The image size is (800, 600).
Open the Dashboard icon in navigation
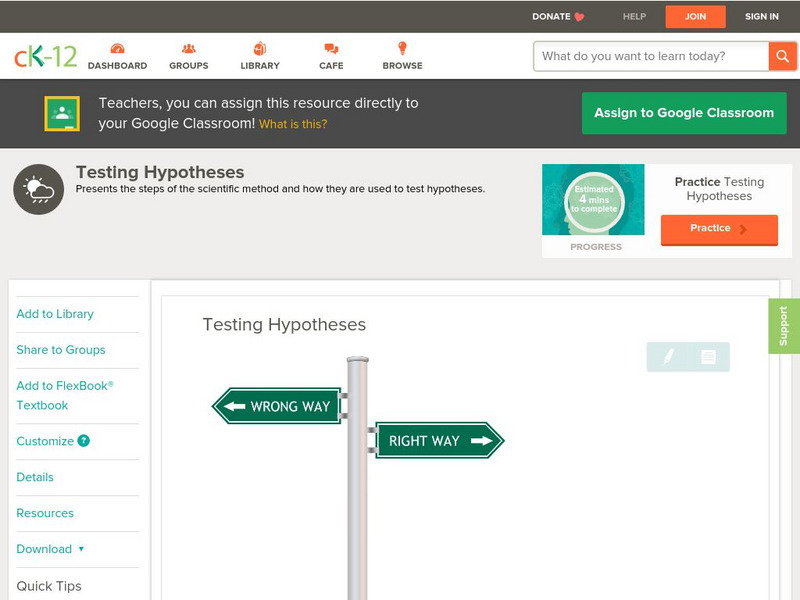(x=117, y=49)
